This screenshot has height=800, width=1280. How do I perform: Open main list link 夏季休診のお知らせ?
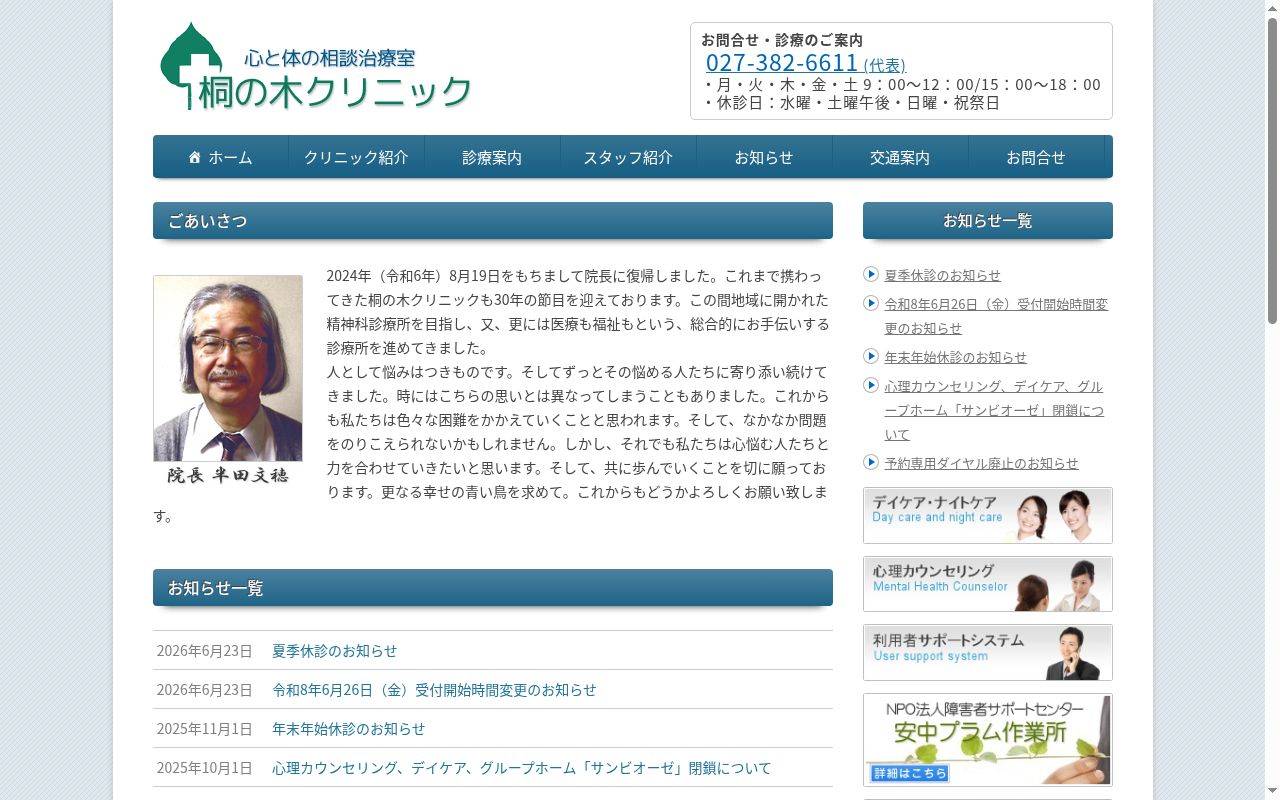pyautogui.click(x=334, y=650)
